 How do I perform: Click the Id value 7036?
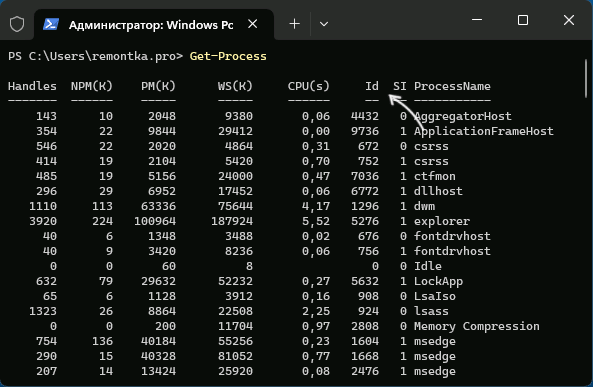coord(365,176)
